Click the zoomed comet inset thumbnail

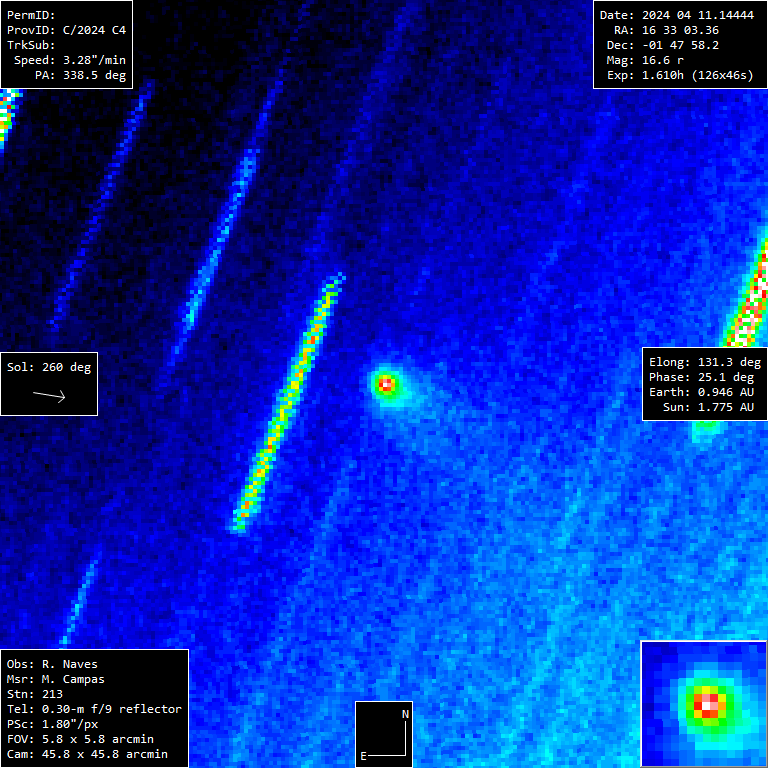coord(704,704)
